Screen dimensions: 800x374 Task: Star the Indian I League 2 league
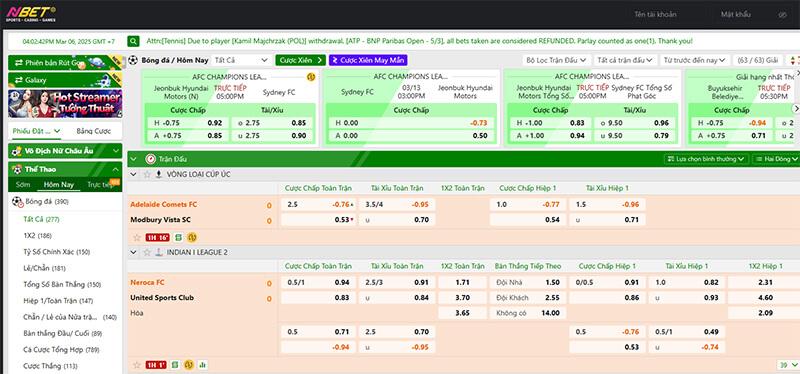(147, 252)
